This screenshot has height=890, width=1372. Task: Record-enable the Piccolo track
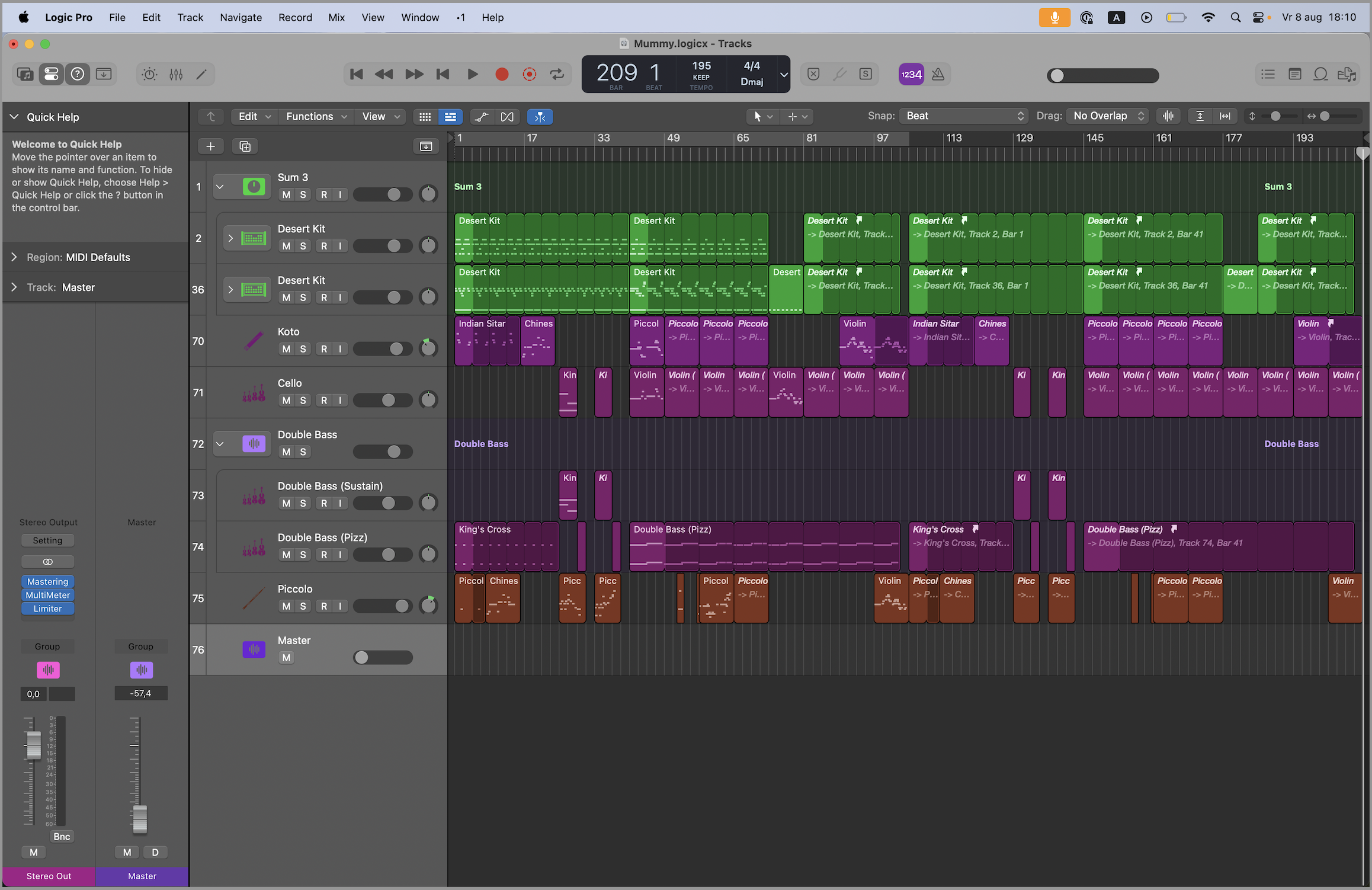tap(323, 606)
